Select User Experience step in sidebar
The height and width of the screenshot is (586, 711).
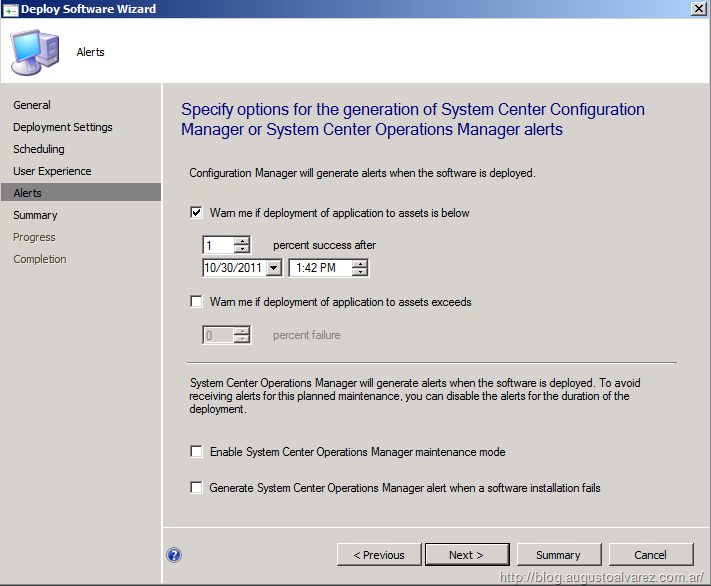(52, 171)
